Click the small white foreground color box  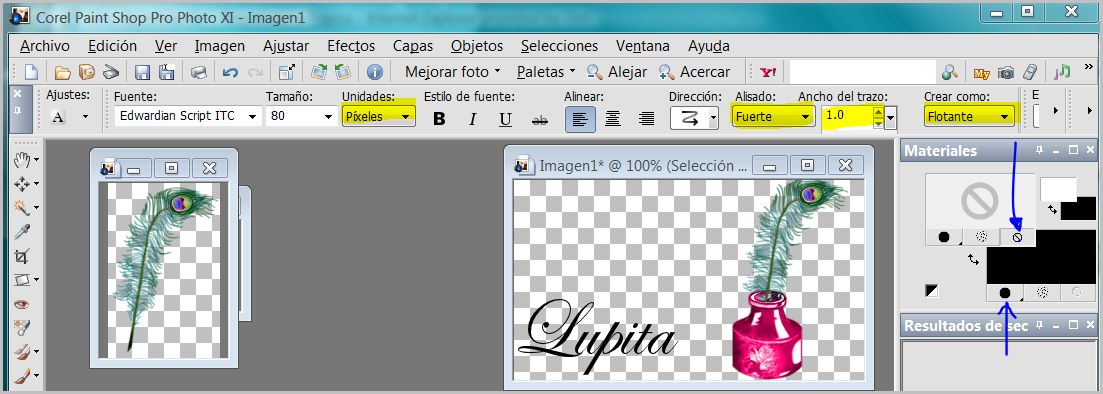[x=1058, y=189]
